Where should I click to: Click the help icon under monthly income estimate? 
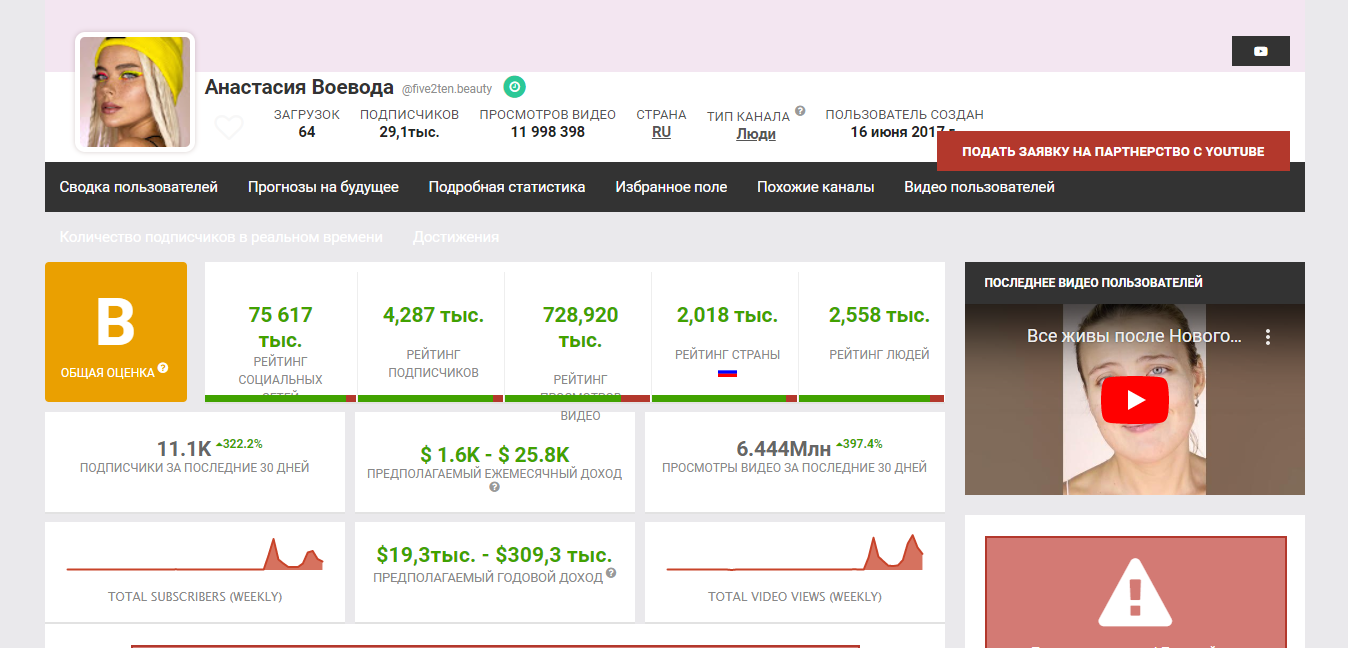click(494, 488)
